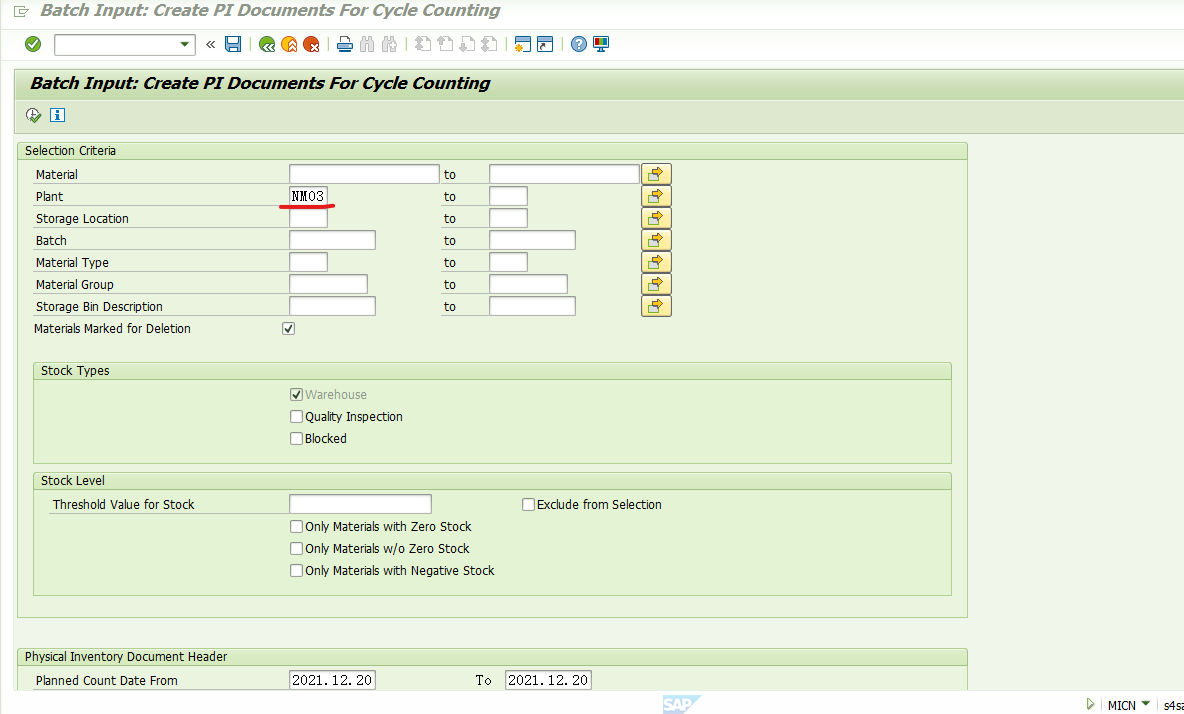Click the yellow Exit icon
Image resolution: width=1184 pixels, height=714 pixels.
point(289,45)
